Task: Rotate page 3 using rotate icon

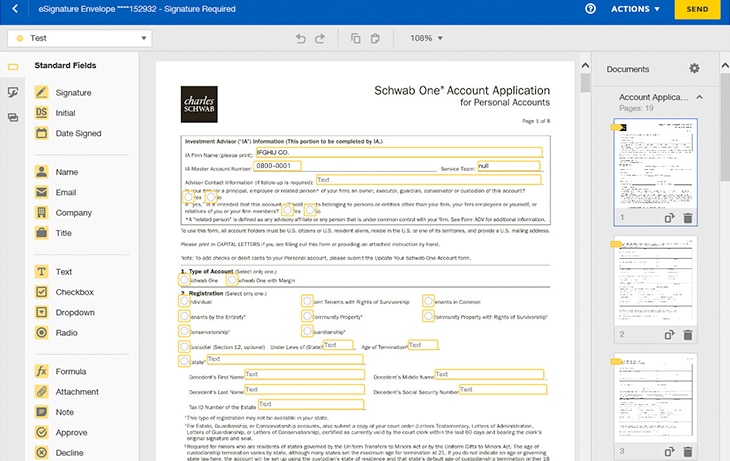Action: click(669, 451)
